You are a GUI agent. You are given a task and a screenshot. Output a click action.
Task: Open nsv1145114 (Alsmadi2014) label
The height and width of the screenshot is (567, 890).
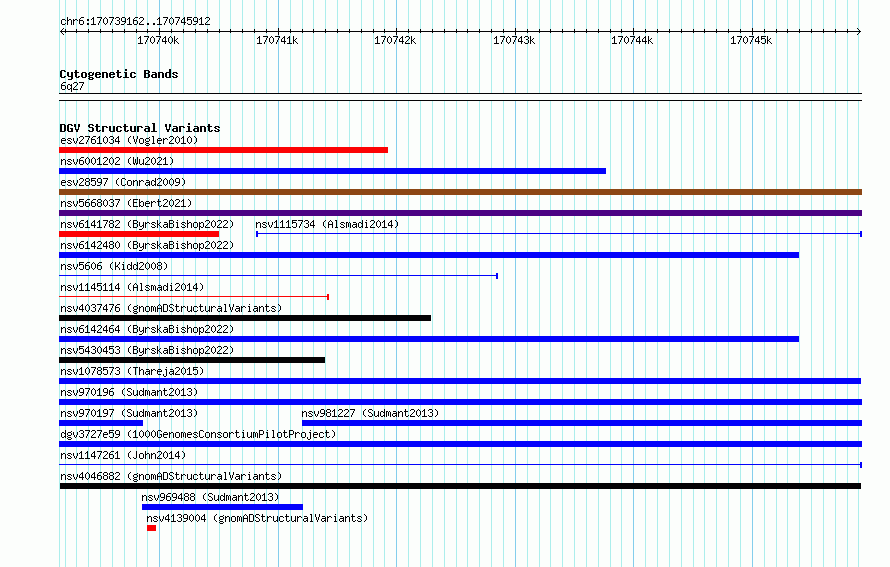(132, 287)
